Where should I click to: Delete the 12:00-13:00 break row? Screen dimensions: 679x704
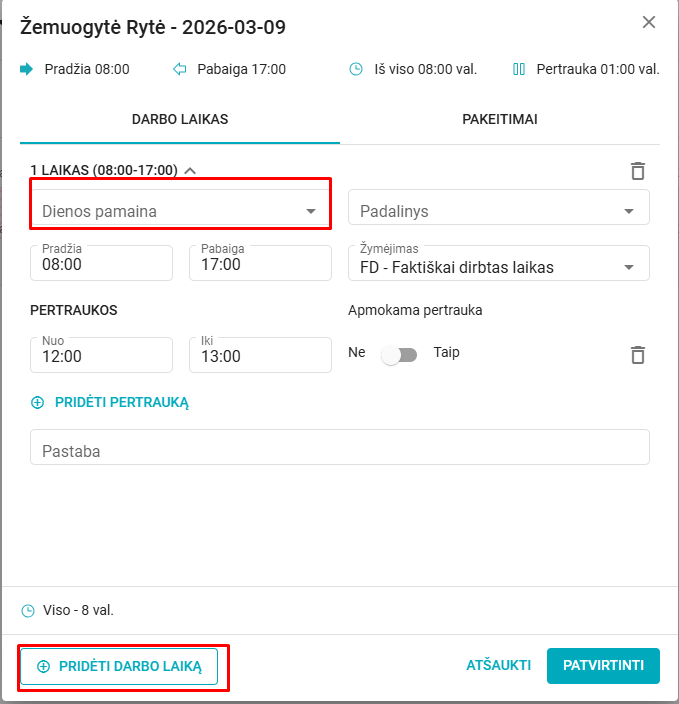pyautogui.click(x=638, y=355)
